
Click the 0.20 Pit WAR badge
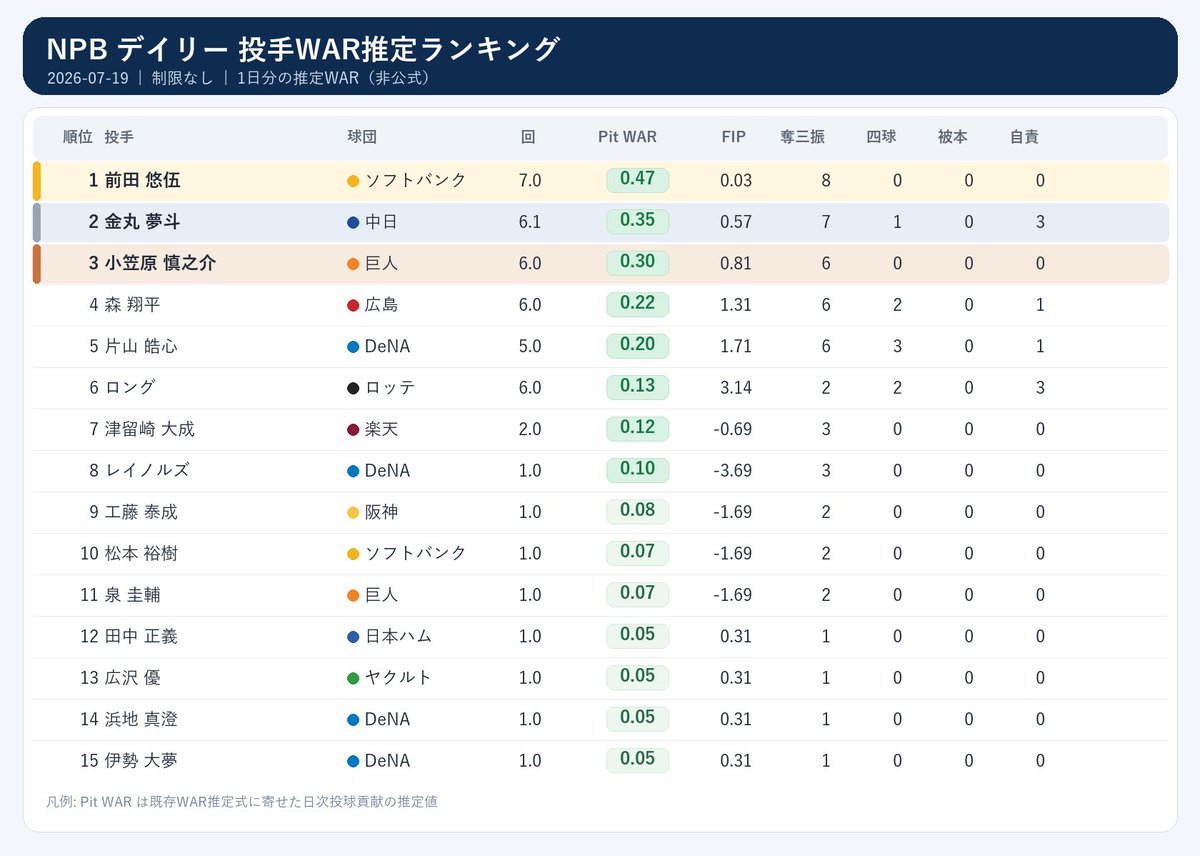(x=637, y=346)
